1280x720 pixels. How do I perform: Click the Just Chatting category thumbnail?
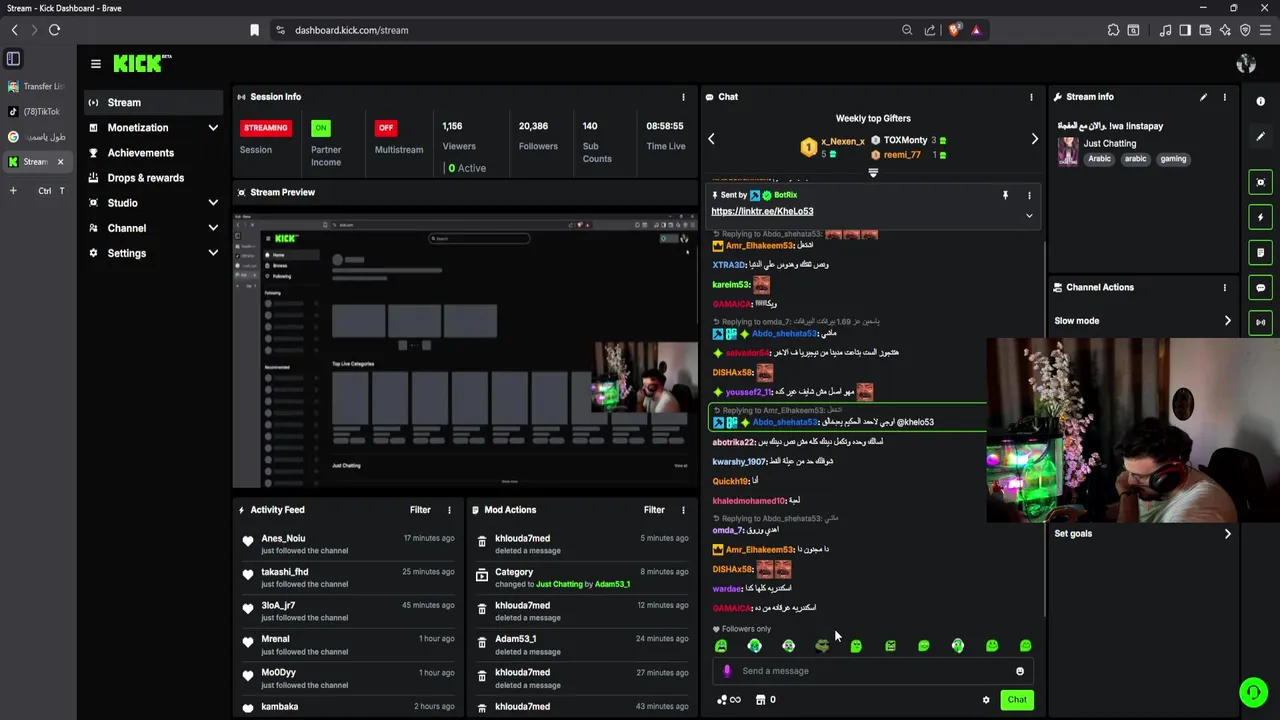(x=1068, y=151)
